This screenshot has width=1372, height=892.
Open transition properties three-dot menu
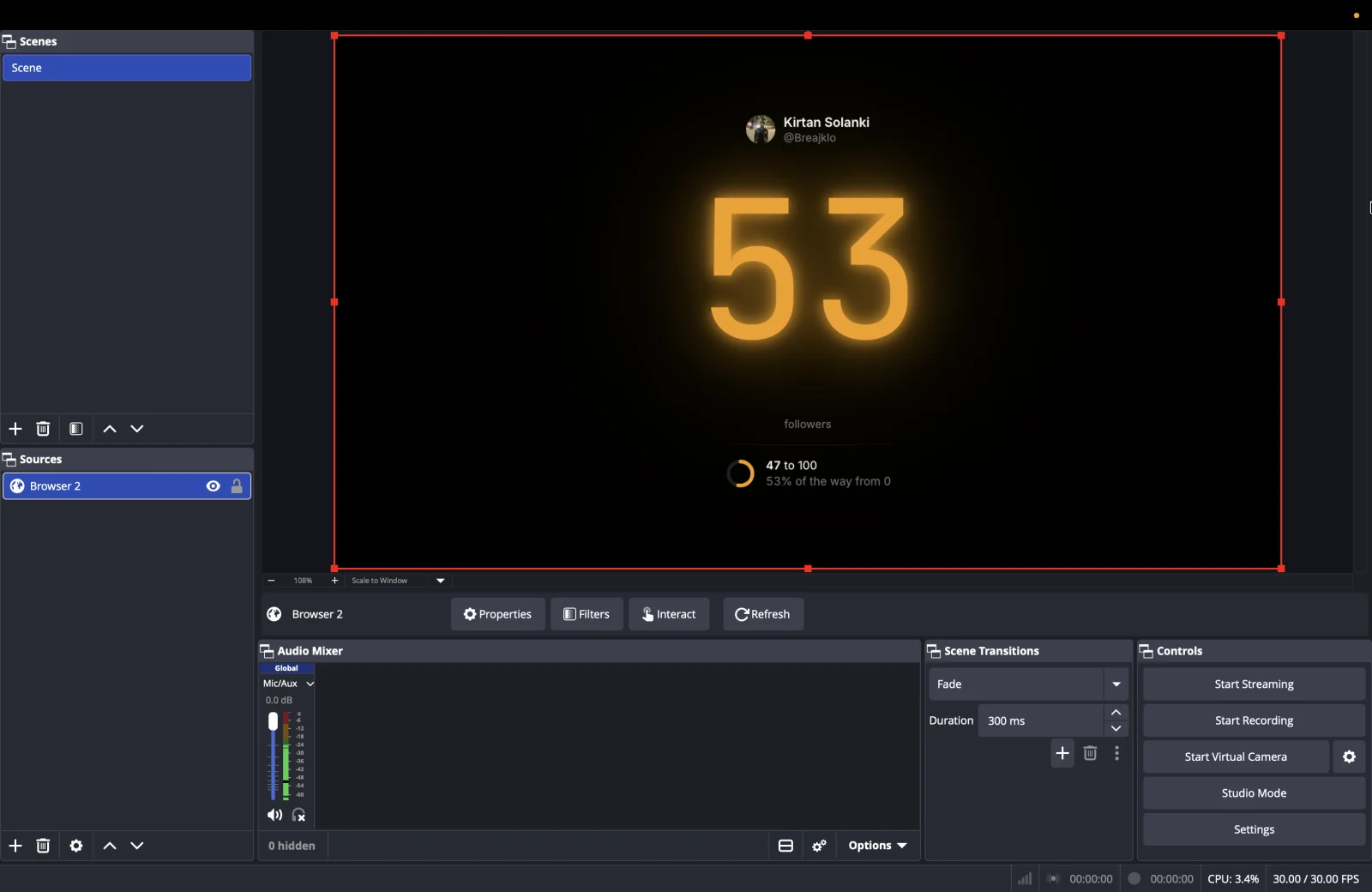1116,753
